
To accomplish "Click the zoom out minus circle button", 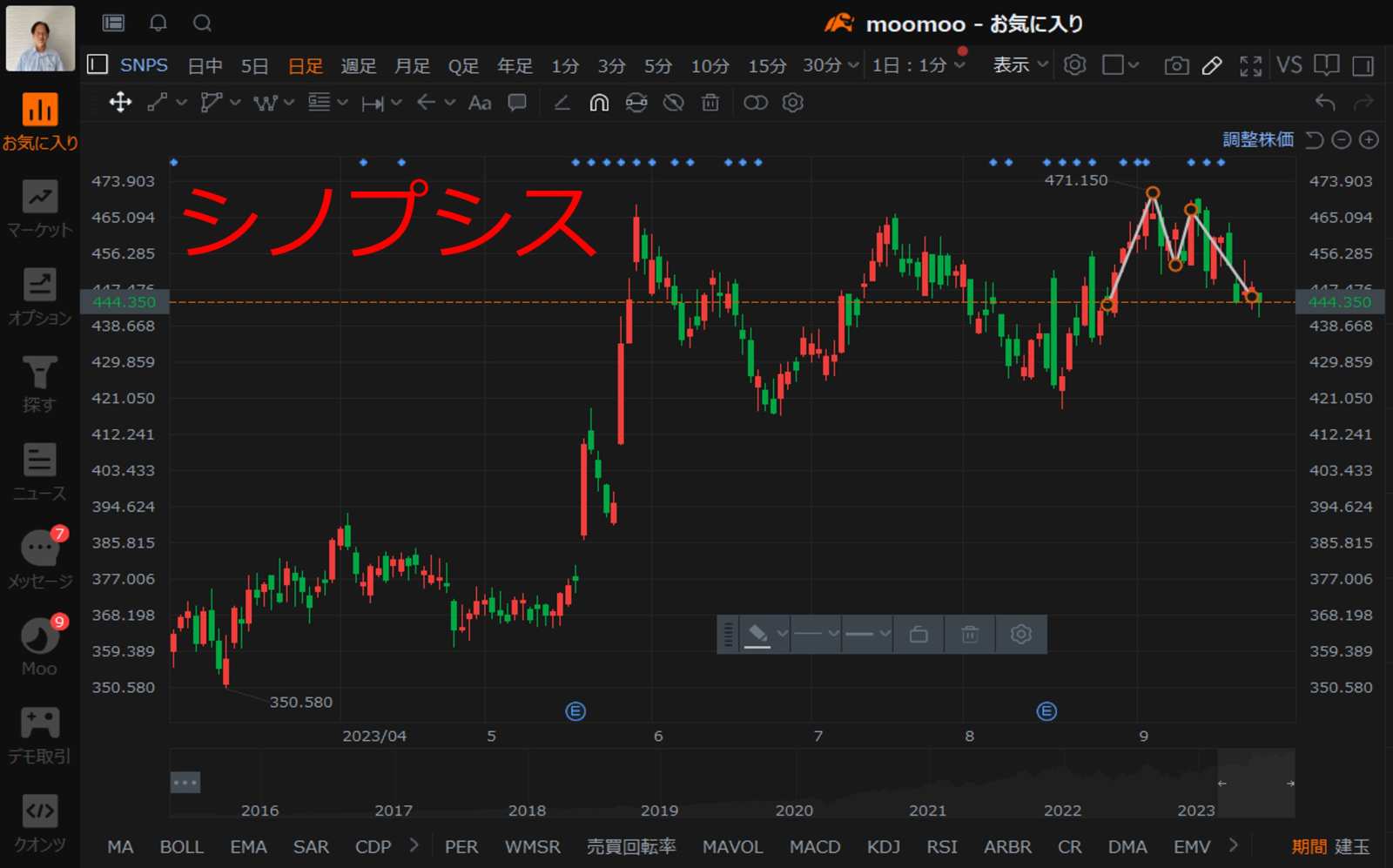I will tap(1342, 139).
